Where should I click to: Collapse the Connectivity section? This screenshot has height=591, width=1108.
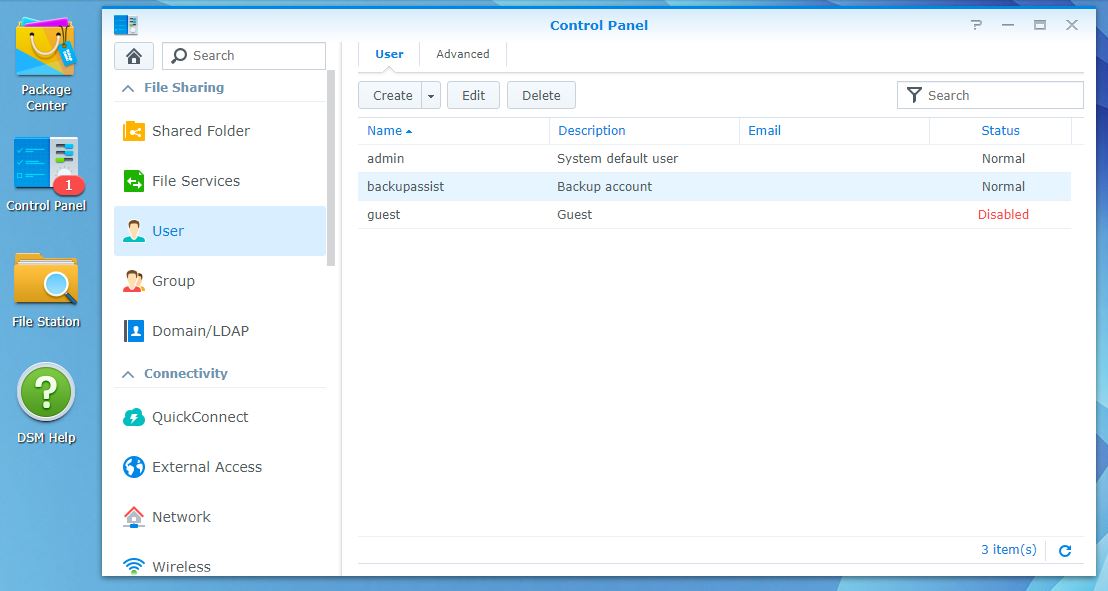[x=128, y=374]
